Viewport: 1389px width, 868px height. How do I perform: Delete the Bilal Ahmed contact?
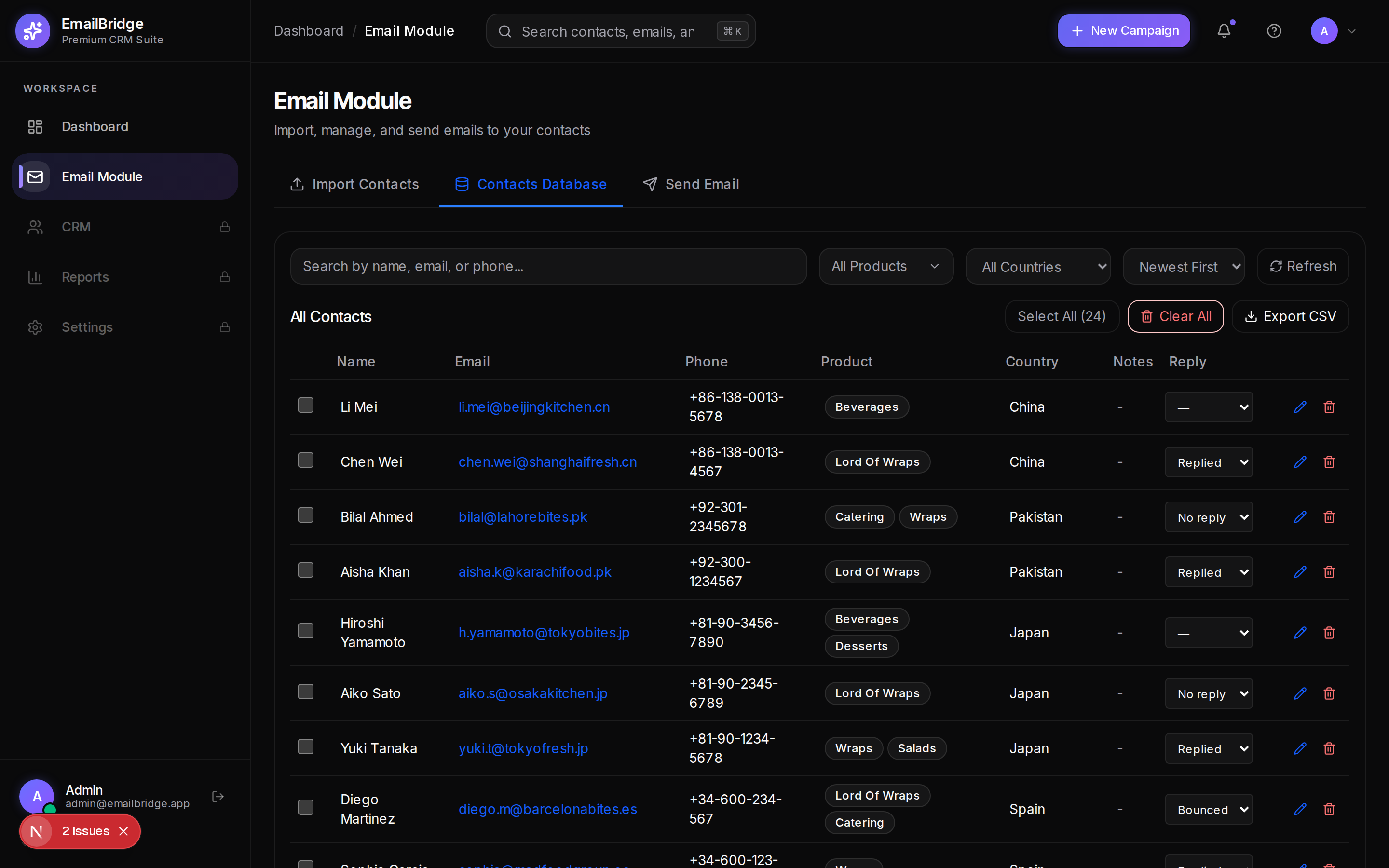point(1329,517)
